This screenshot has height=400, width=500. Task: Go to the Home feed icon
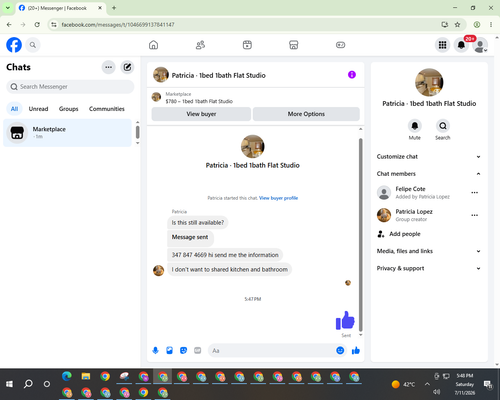coord(153,45)
